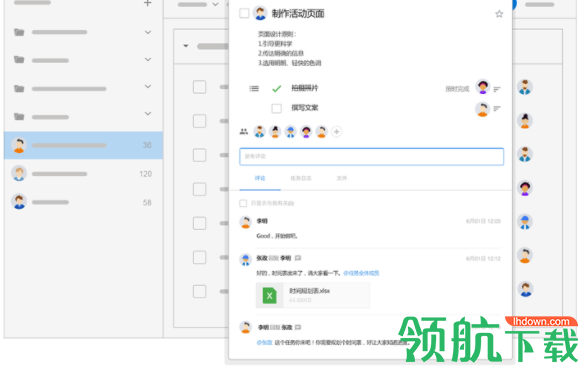Click the 页面设计原则 description text
Screen dimensions: 578x369
(x=277, y=34)
